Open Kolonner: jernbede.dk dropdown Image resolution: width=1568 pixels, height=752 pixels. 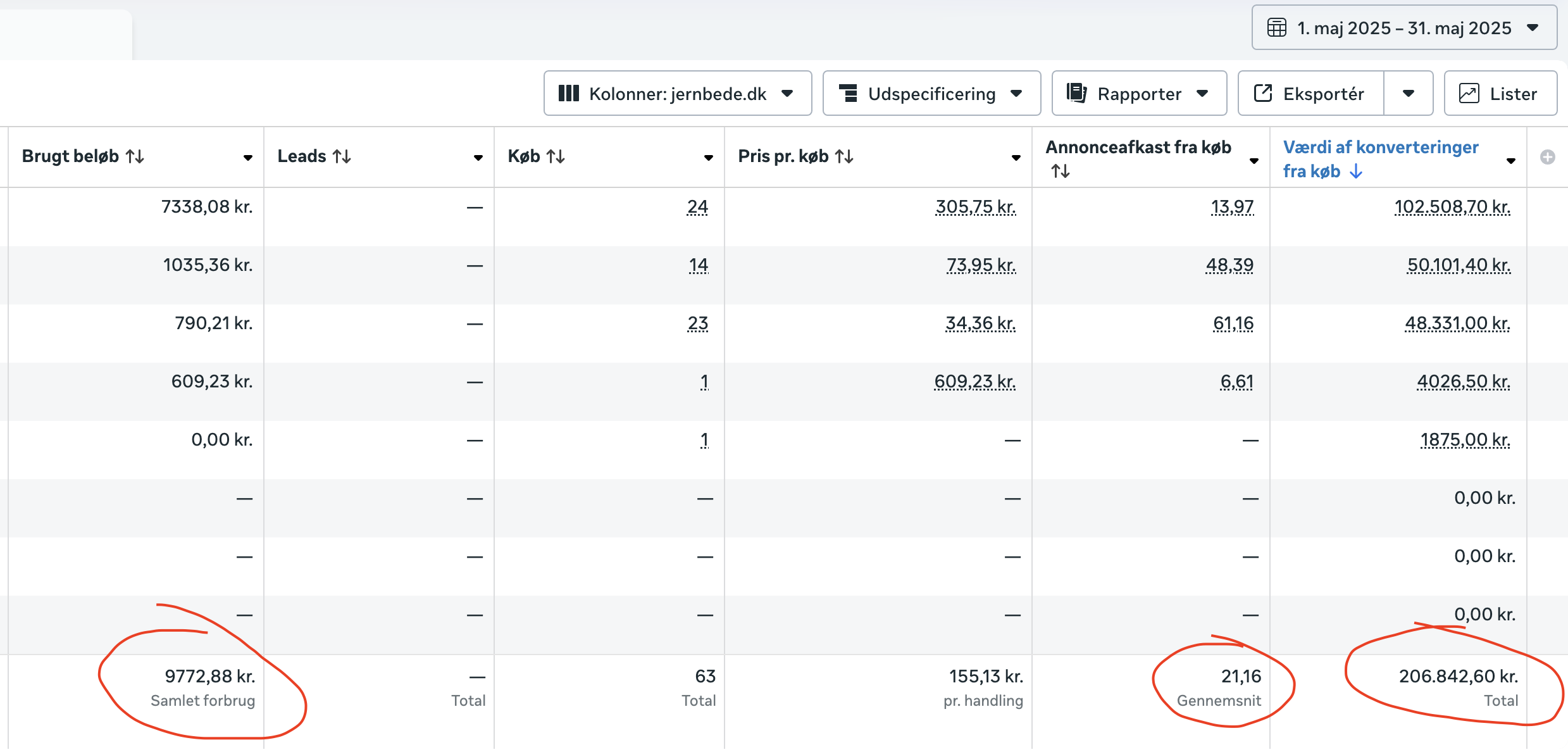point(677,94)
